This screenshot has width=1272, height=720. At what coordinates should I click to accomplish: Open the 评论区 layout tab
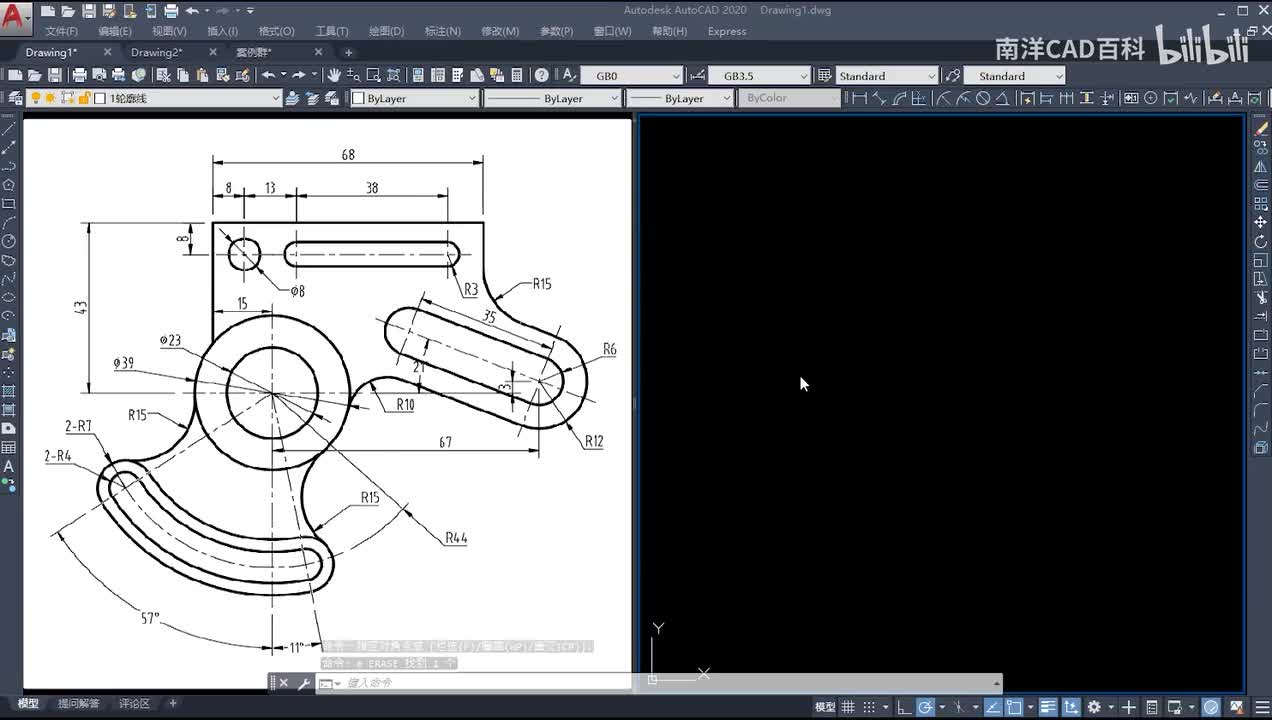point(134,704)
